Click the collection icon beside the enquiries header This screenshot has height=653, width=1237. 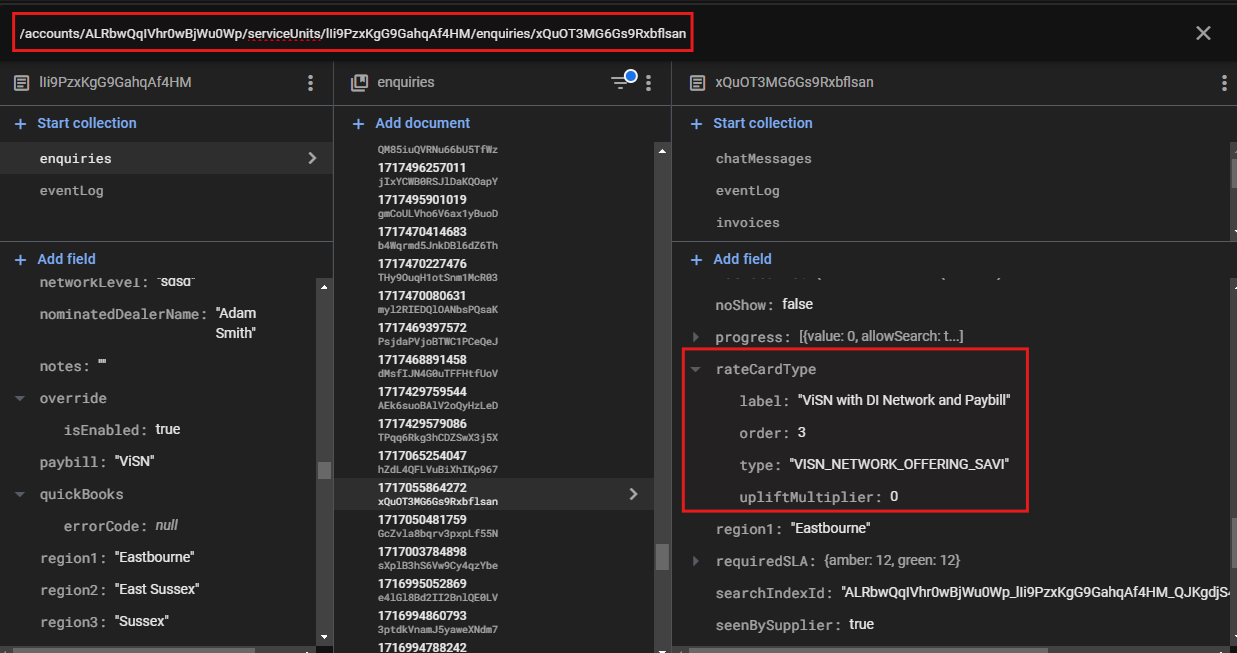point(359,83)
